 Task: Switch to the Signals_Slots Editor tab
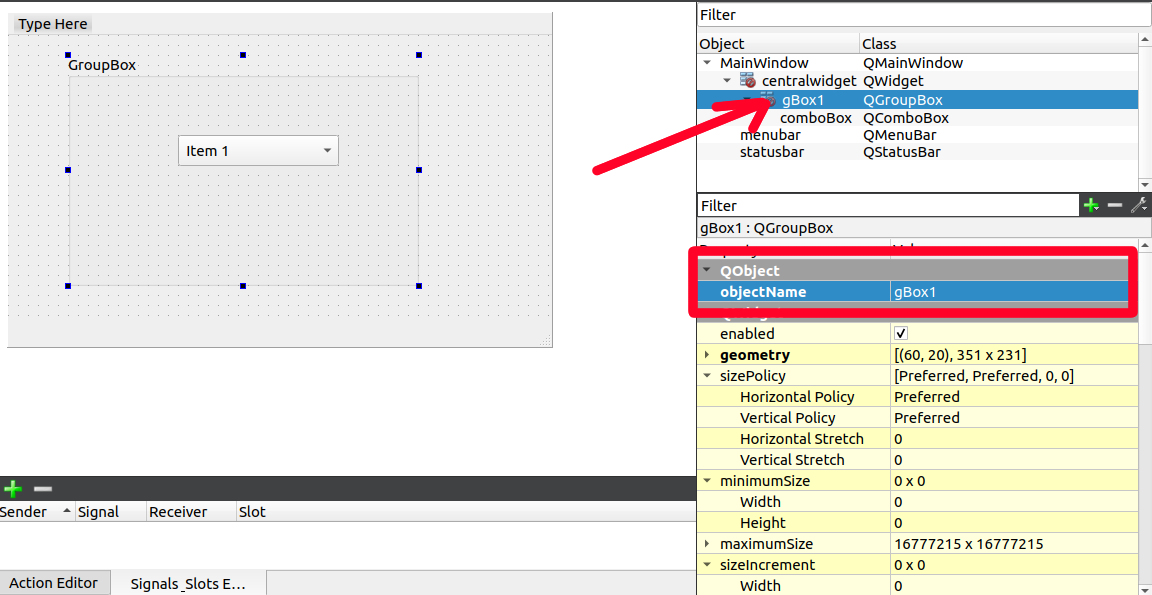coord(188,584)
